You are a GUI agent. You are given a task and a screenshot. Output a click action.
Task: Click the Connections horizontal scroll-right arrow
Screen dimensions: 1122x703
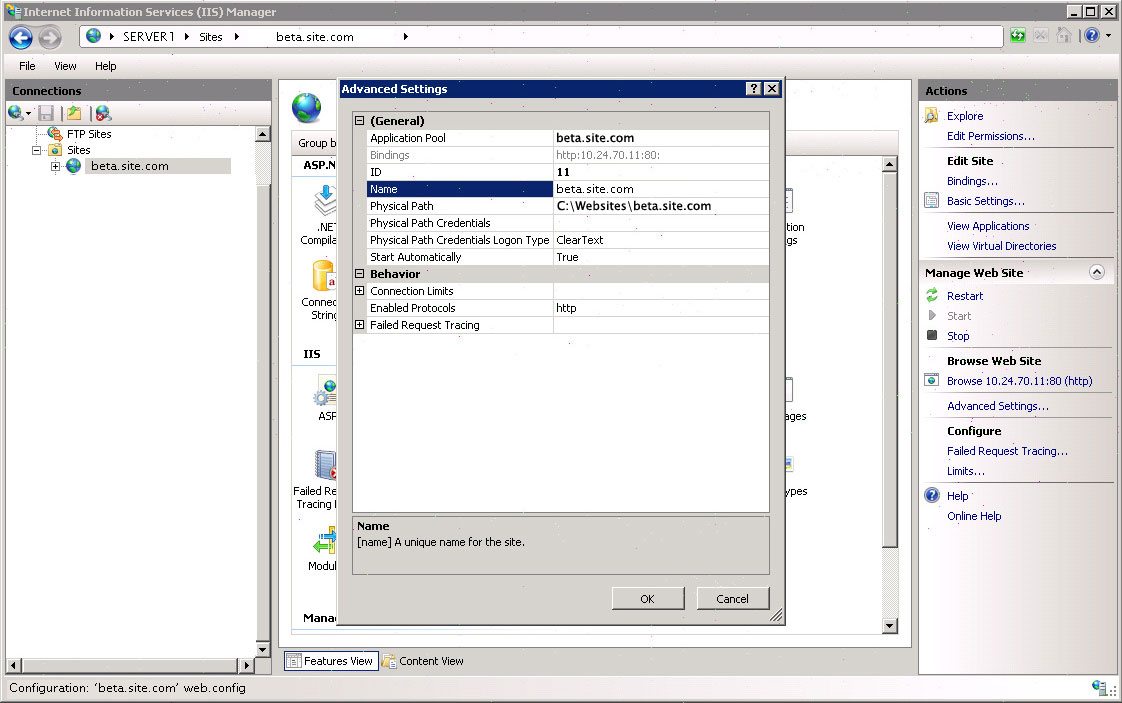point(247,665)
